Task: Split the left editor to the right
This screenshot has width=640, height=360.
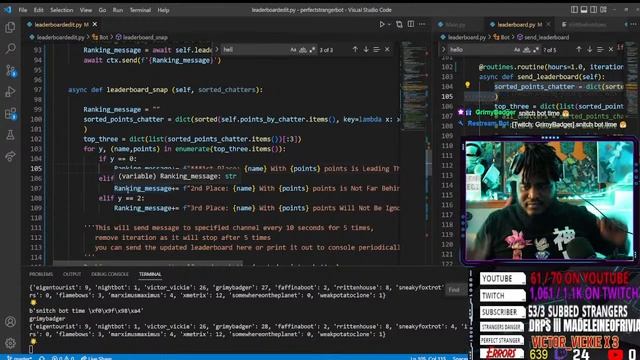Action: click(411, 24)
